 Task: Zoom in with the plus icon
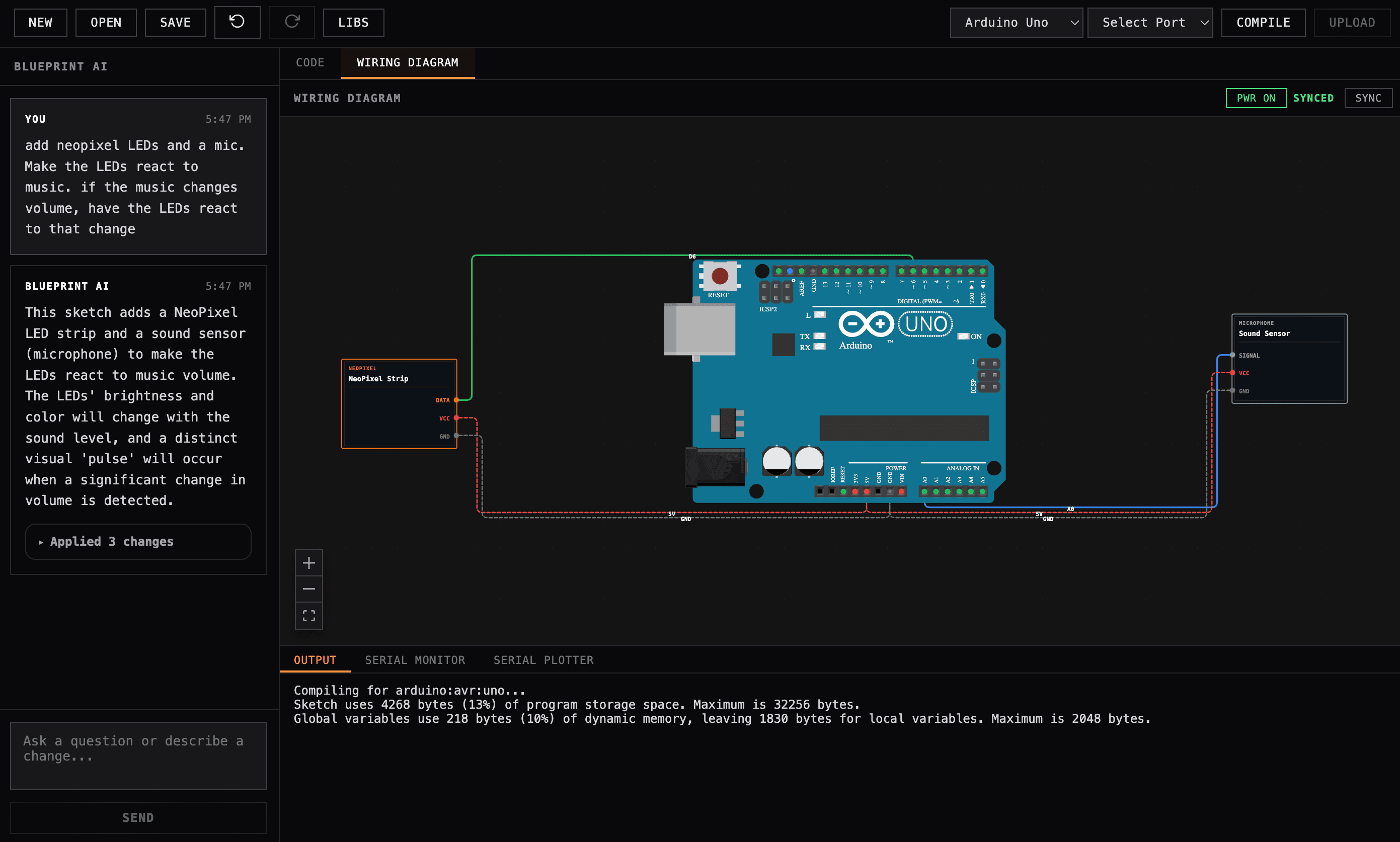pos(308,563)
